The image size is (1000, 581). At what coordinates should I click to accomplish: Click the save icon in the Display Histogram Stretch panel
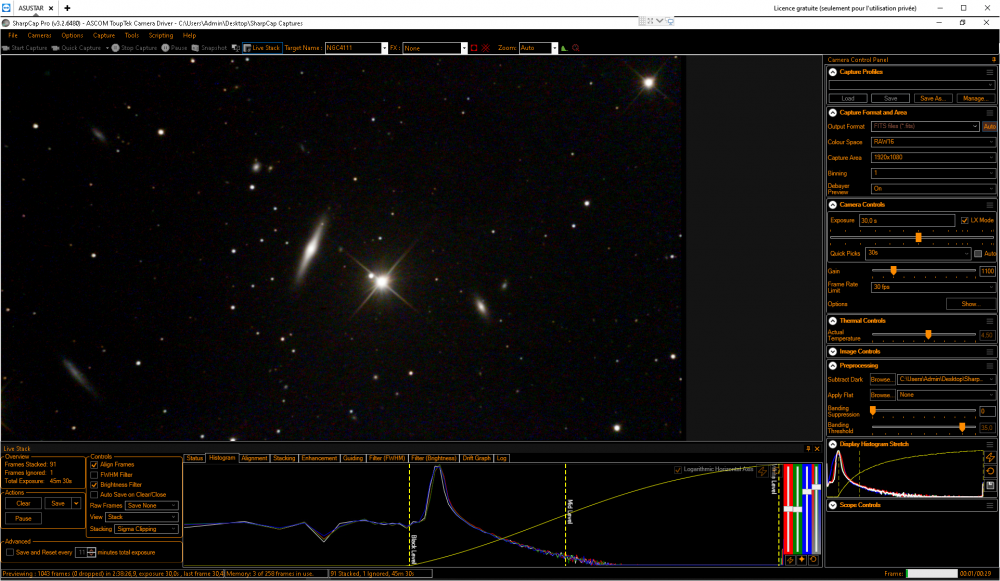(990, 485)
